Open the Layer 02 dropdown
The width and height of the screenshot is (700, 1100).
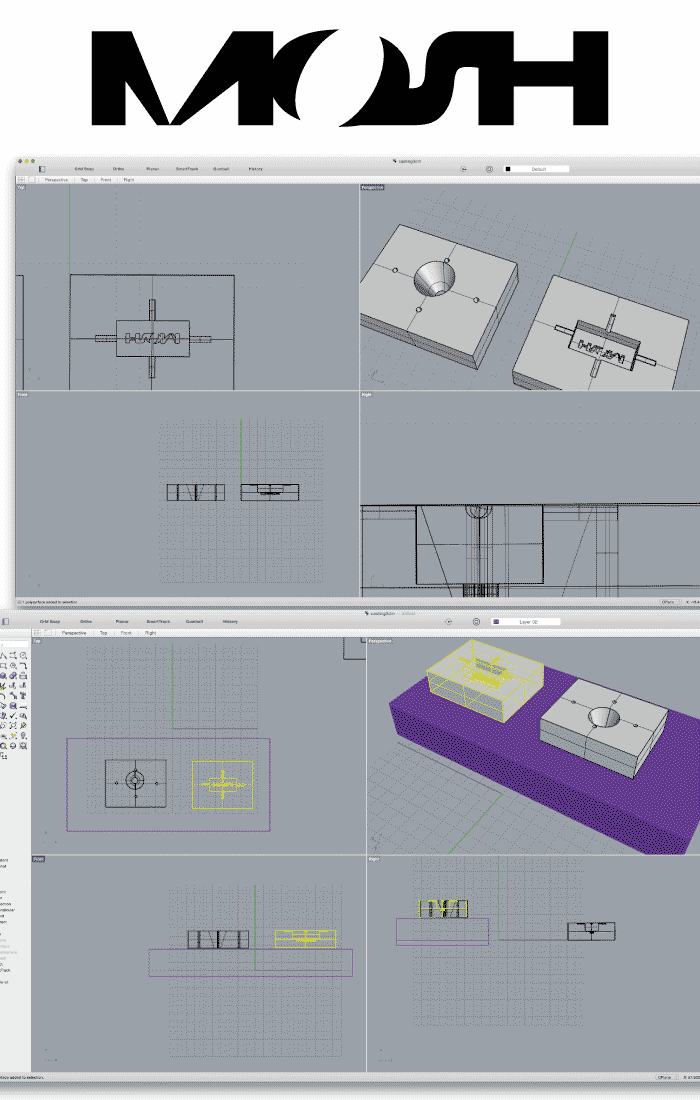tap(526, 622)
